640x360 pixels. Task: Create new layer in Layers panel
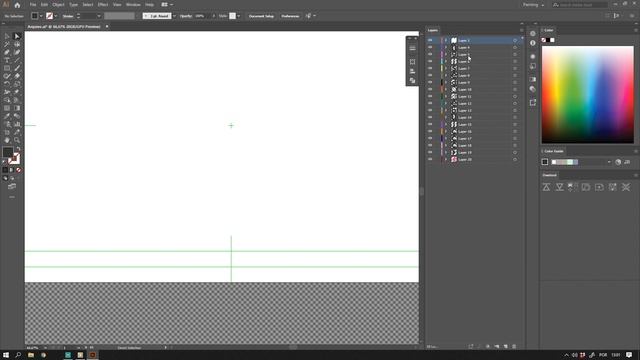coord(505,347)
